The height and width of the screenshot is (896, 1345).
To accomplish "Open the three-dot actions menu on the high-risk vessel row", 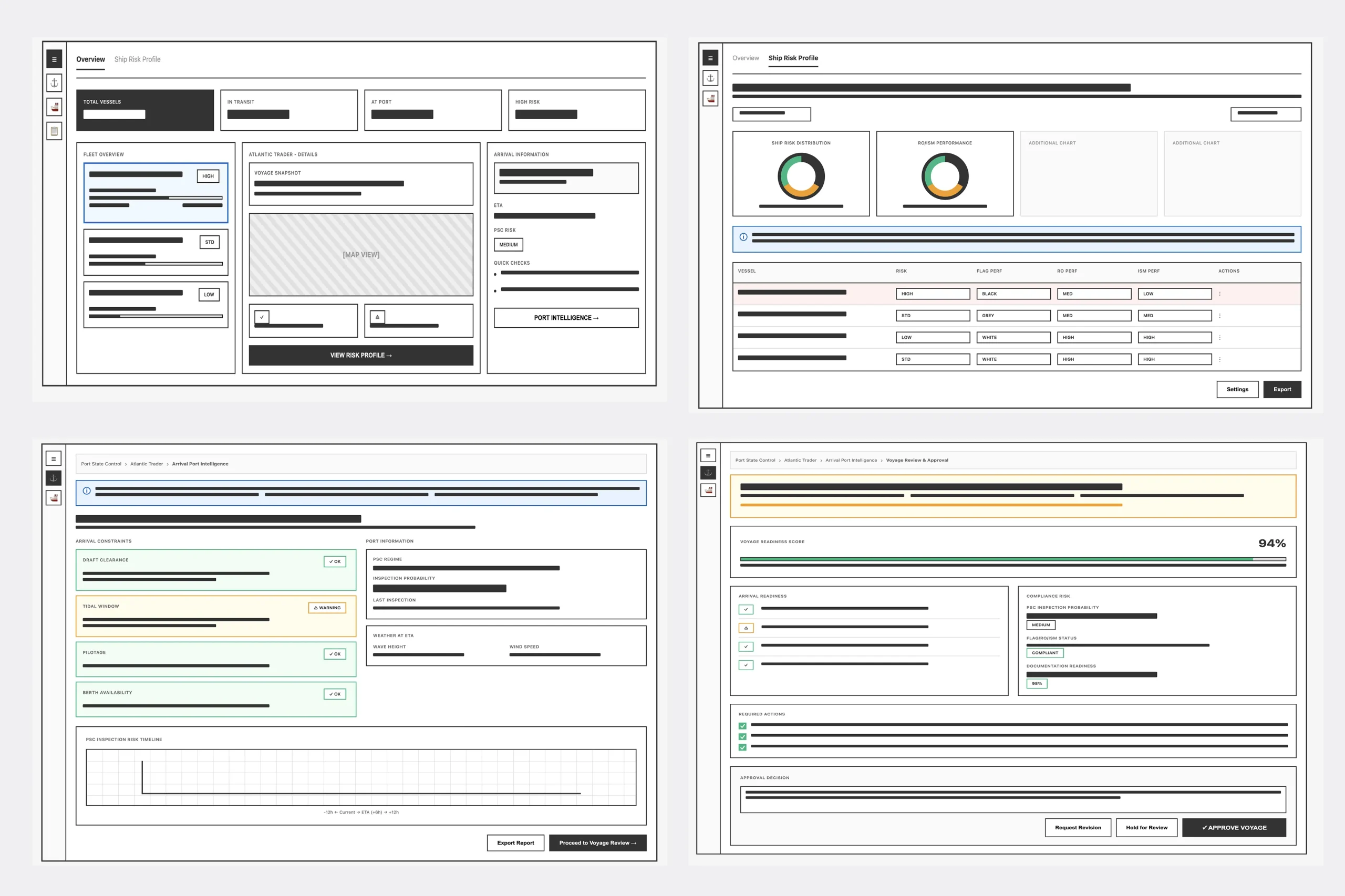I will [x=1220, y=294].
